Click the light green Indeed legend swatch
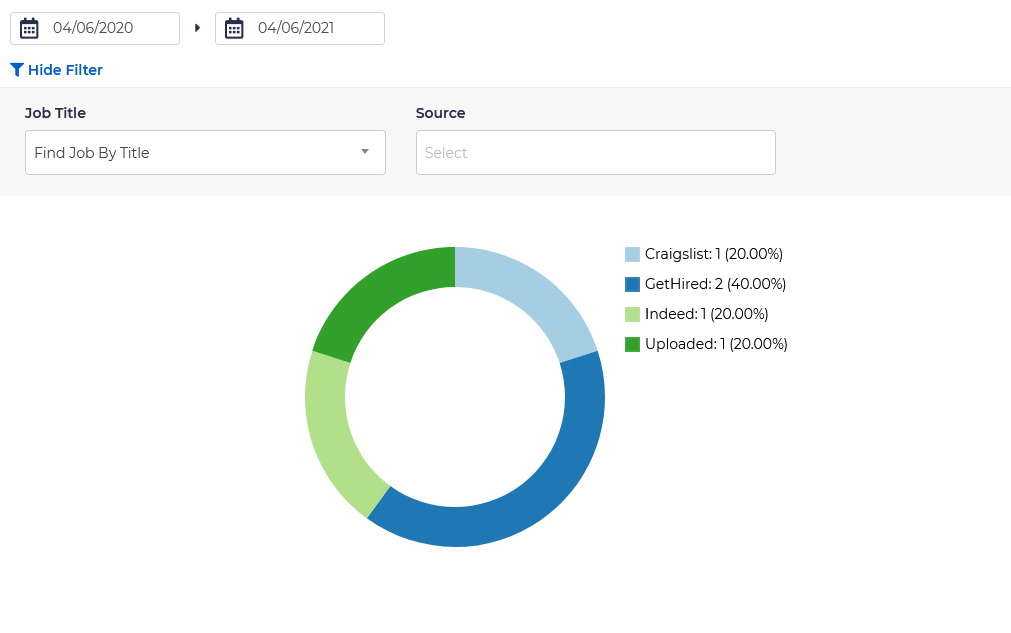 (632, 314)
